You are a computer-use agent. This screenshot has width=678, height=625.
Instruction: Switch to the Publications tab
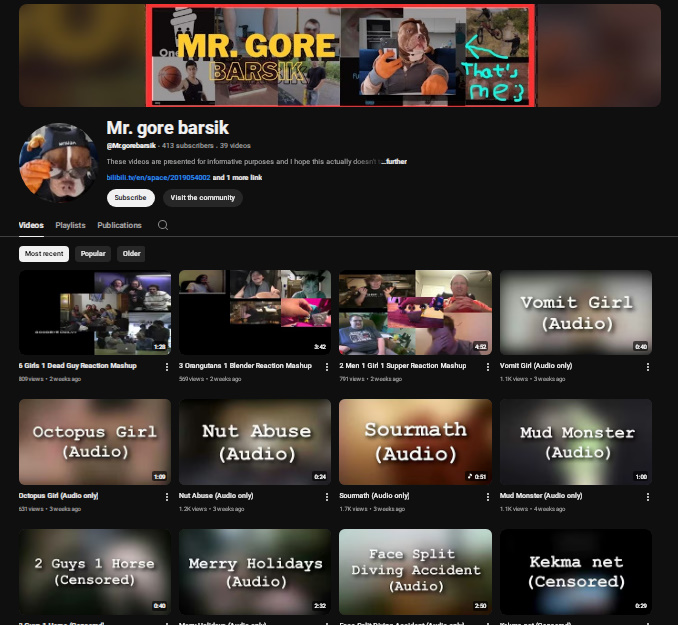click(119, 226)
